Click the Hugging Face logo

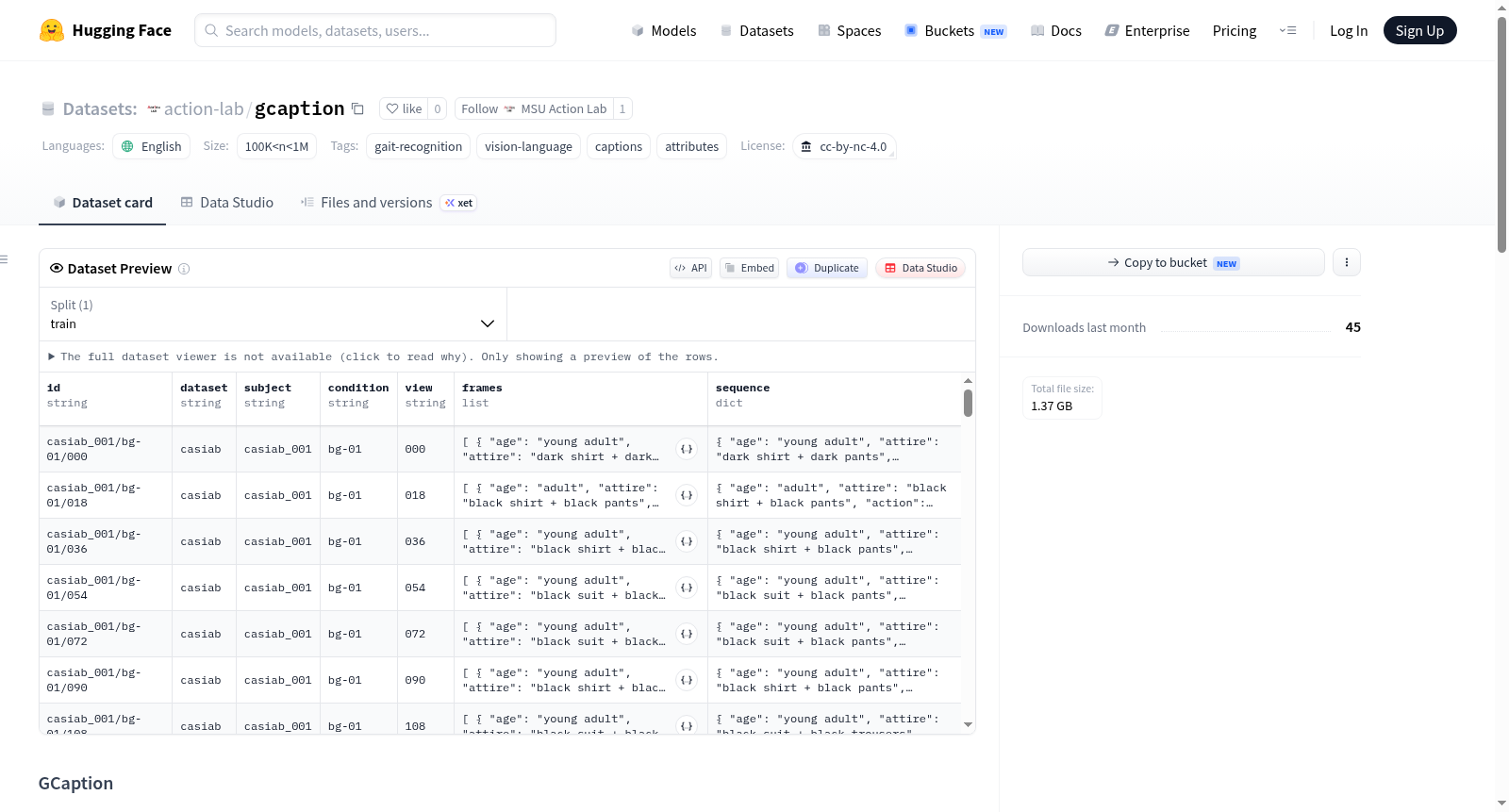[106, 30]
